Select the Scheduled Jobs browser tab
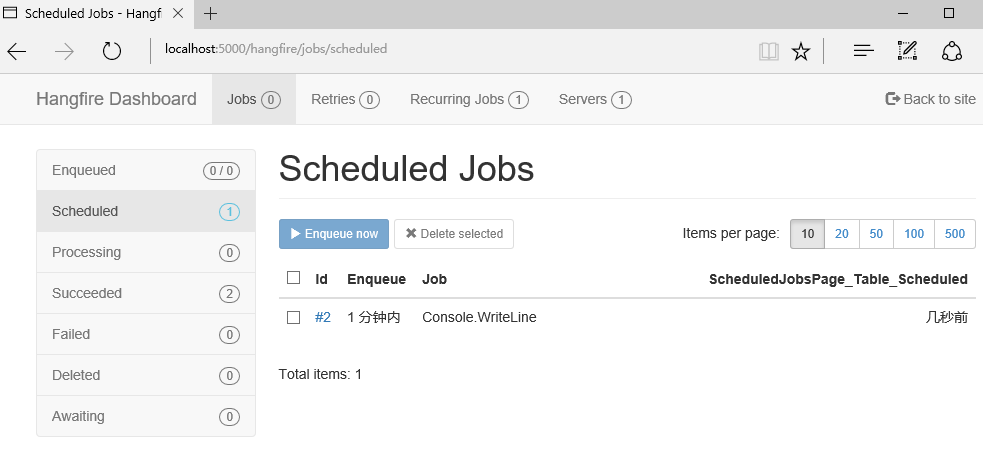The image size is (983, 469). click(x=97, y=14)
